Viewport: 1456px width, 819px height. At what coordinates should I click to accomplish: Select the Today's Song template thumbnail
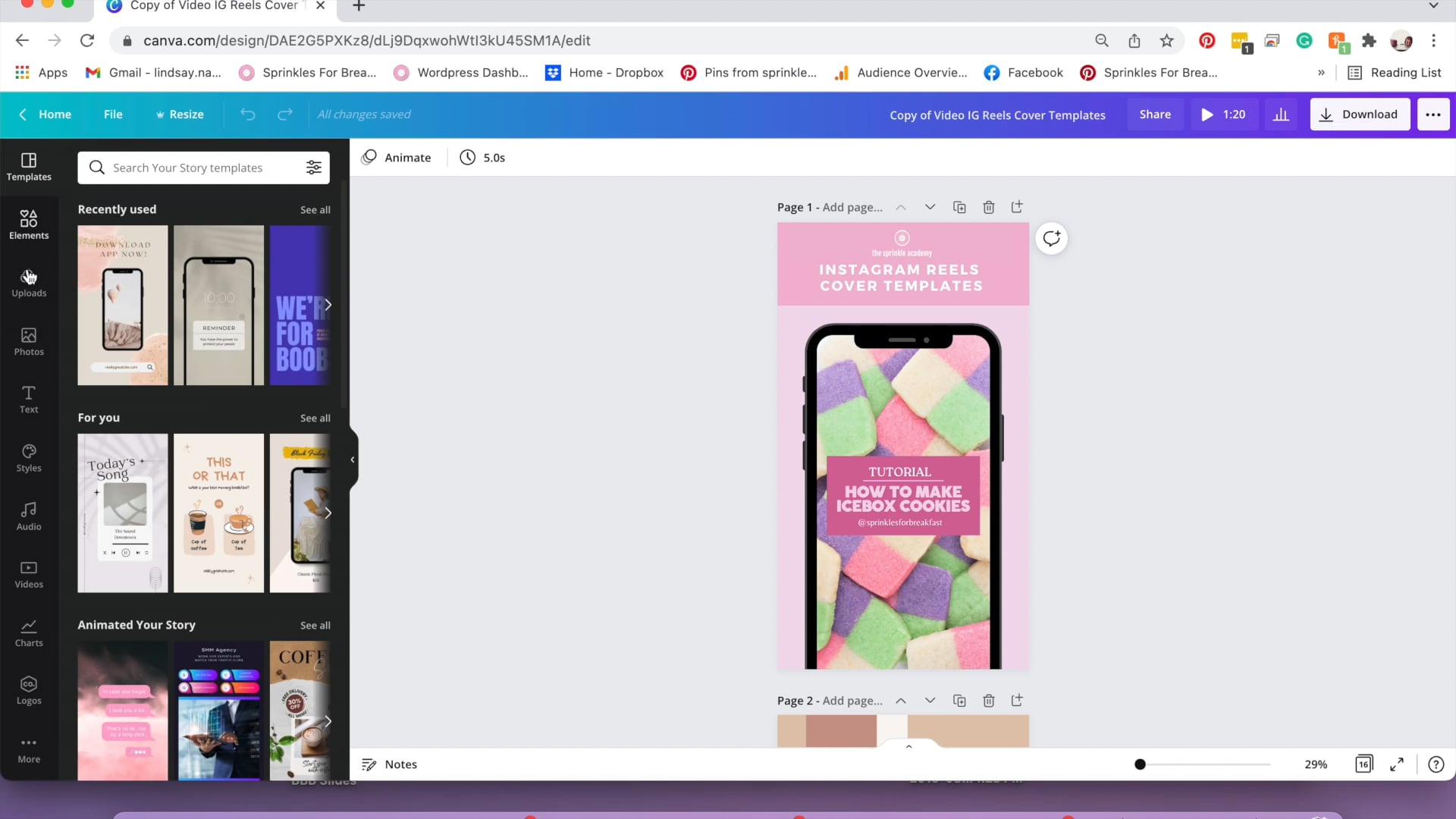[x=122, y=513]
